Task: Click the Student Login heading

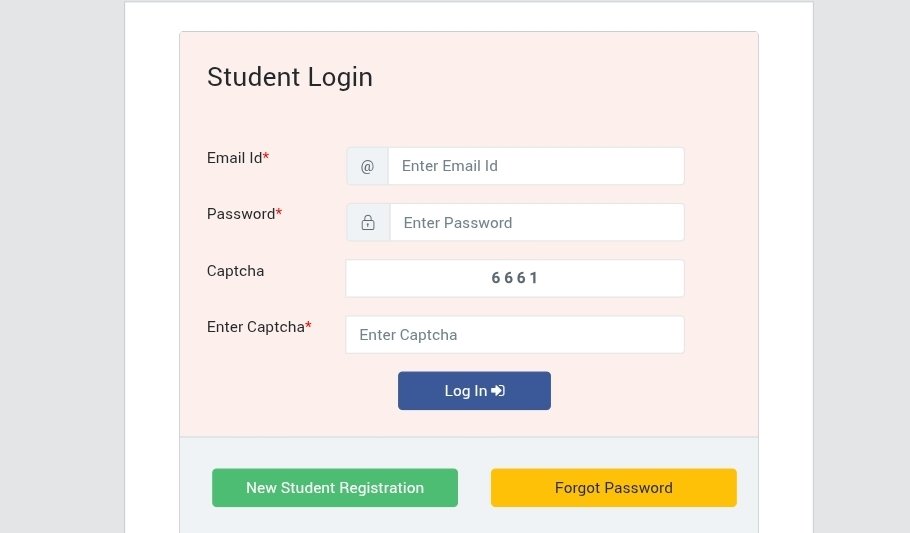Action: click(290, 77)
